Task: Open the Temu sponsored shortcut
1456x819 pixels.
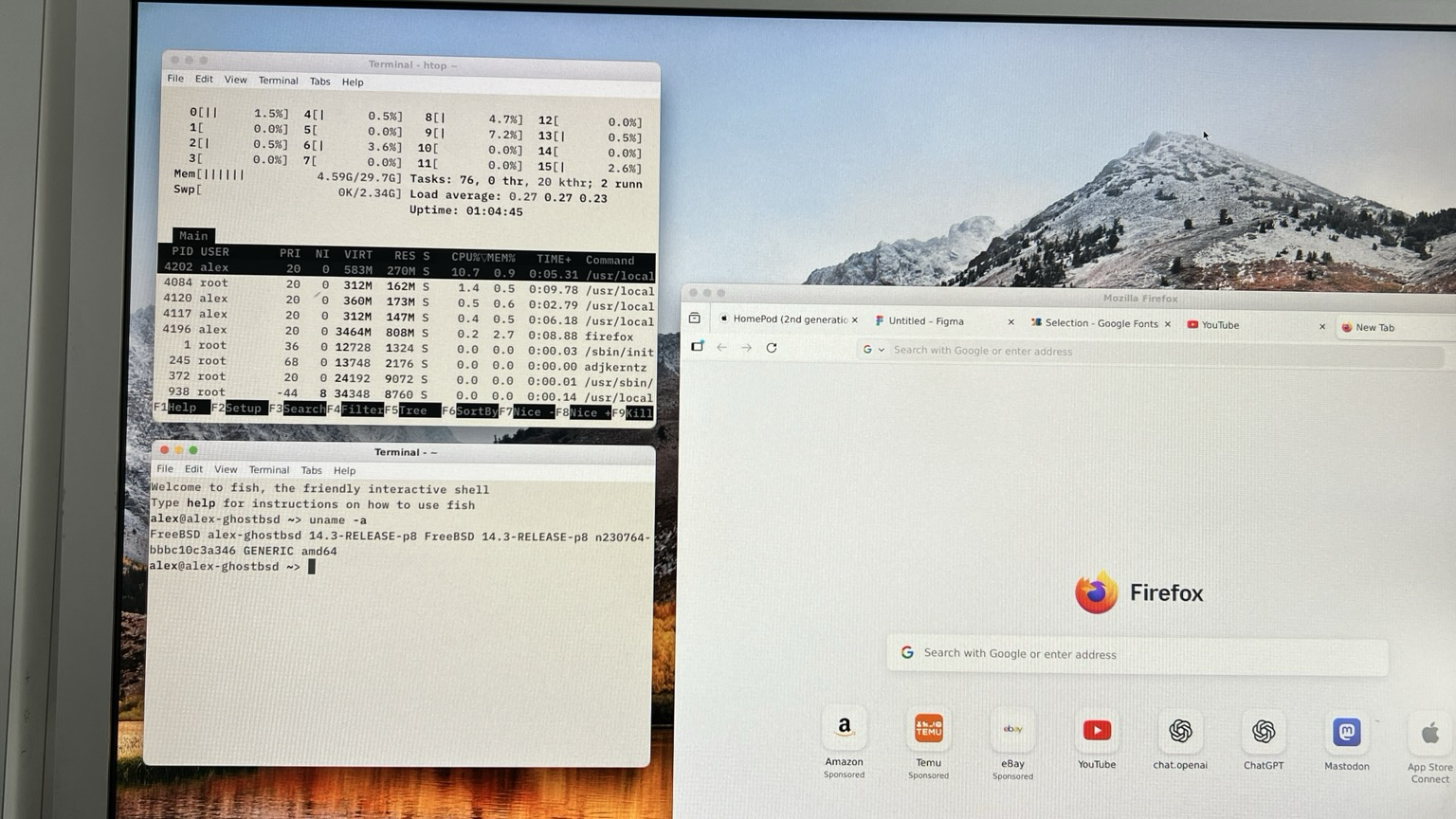Action: (x=928, y=744)
